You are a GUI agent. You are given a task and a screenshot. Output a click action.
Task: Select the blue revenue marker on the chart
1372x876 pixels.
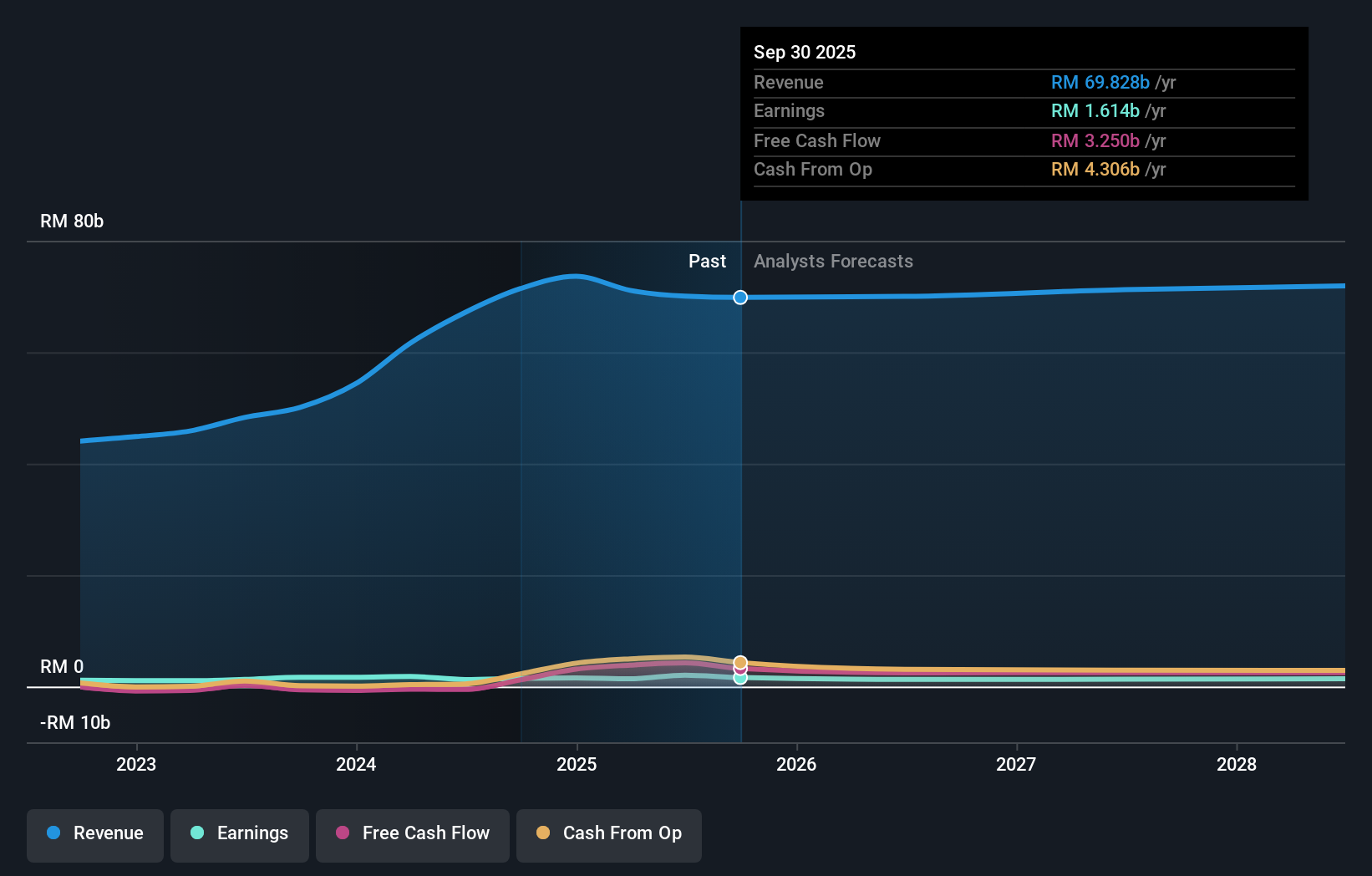[x=739, y=297]
